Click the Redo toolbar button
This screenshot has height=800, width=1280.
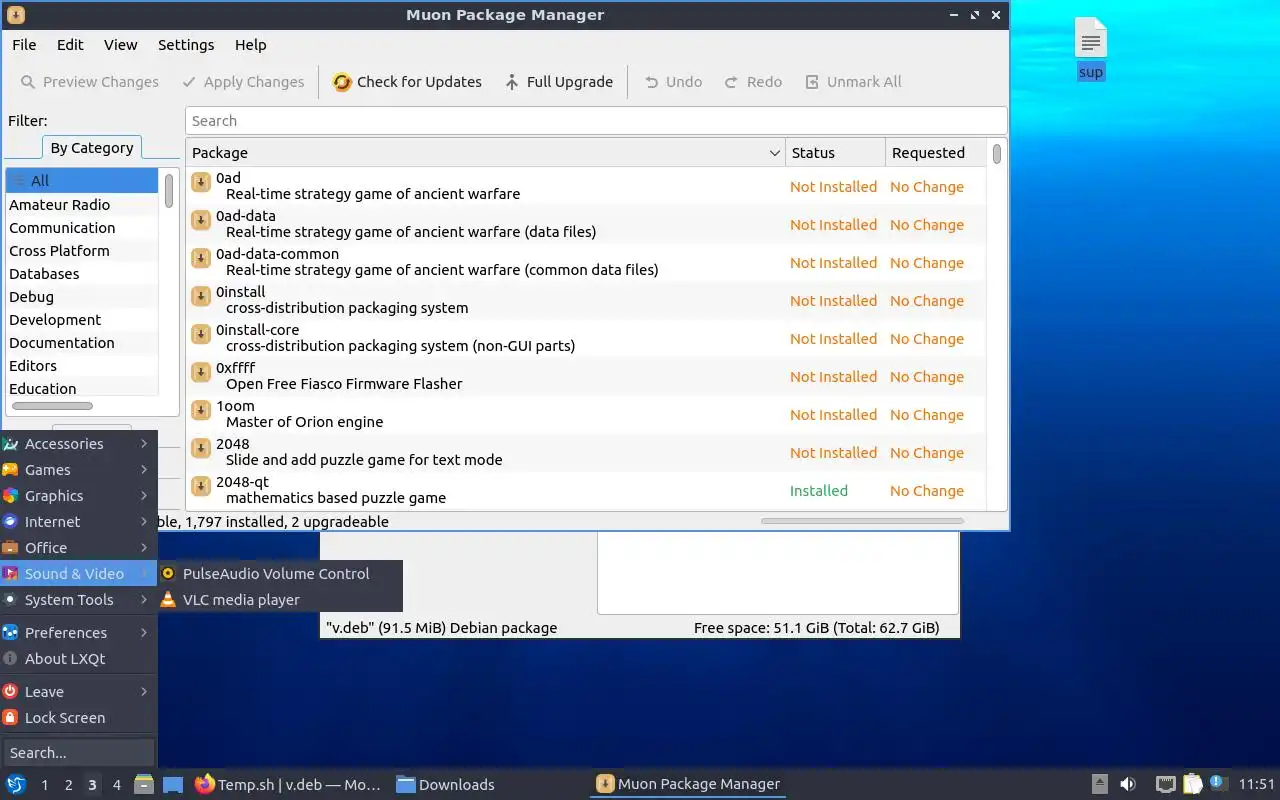[753, 82]
